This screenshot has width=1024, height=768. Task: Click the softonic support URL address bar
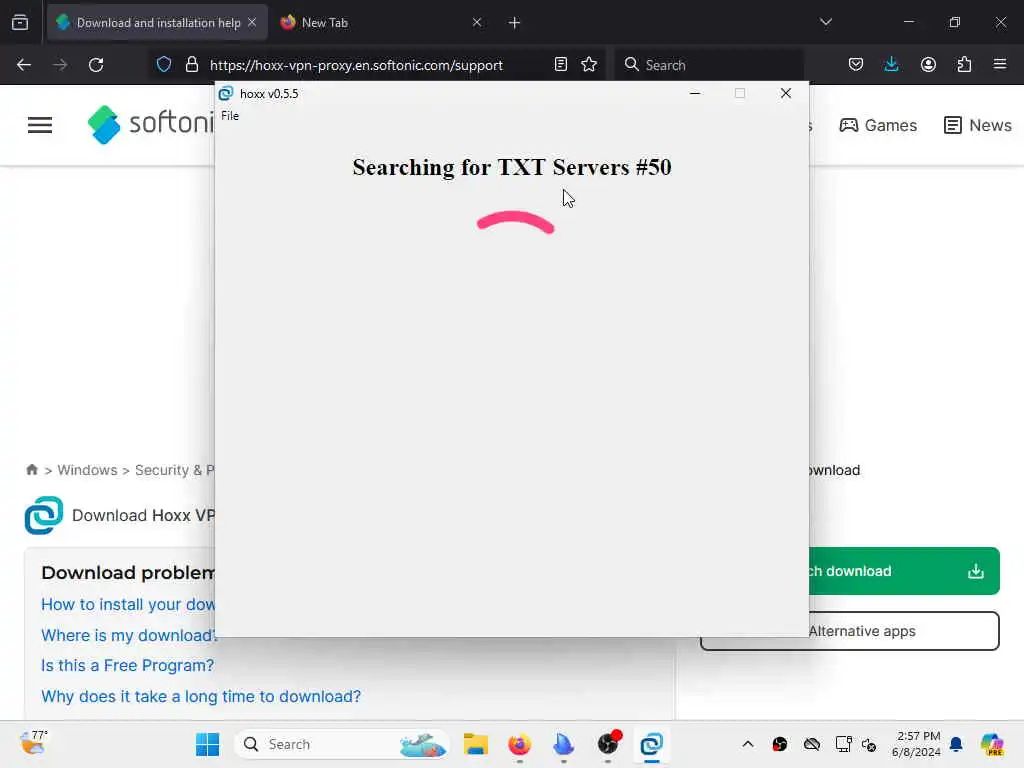(x=356, y=65)
